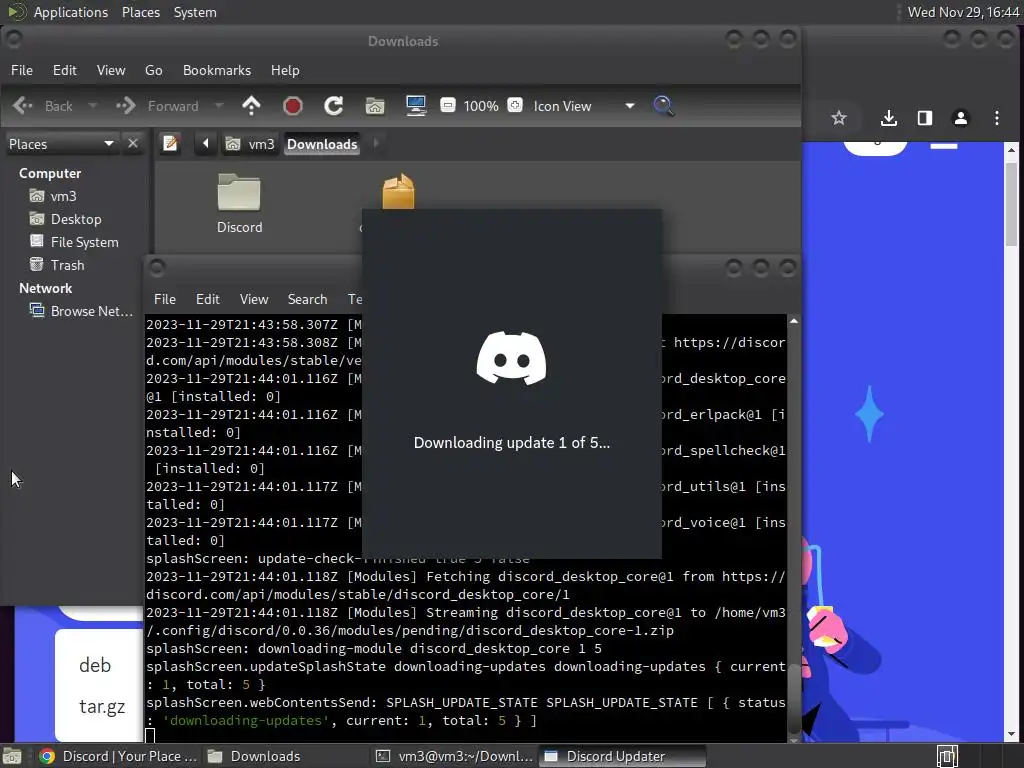Open the Go menu
The height and width of the screenshot is (768, 1024).
click(x=153, y=70)
